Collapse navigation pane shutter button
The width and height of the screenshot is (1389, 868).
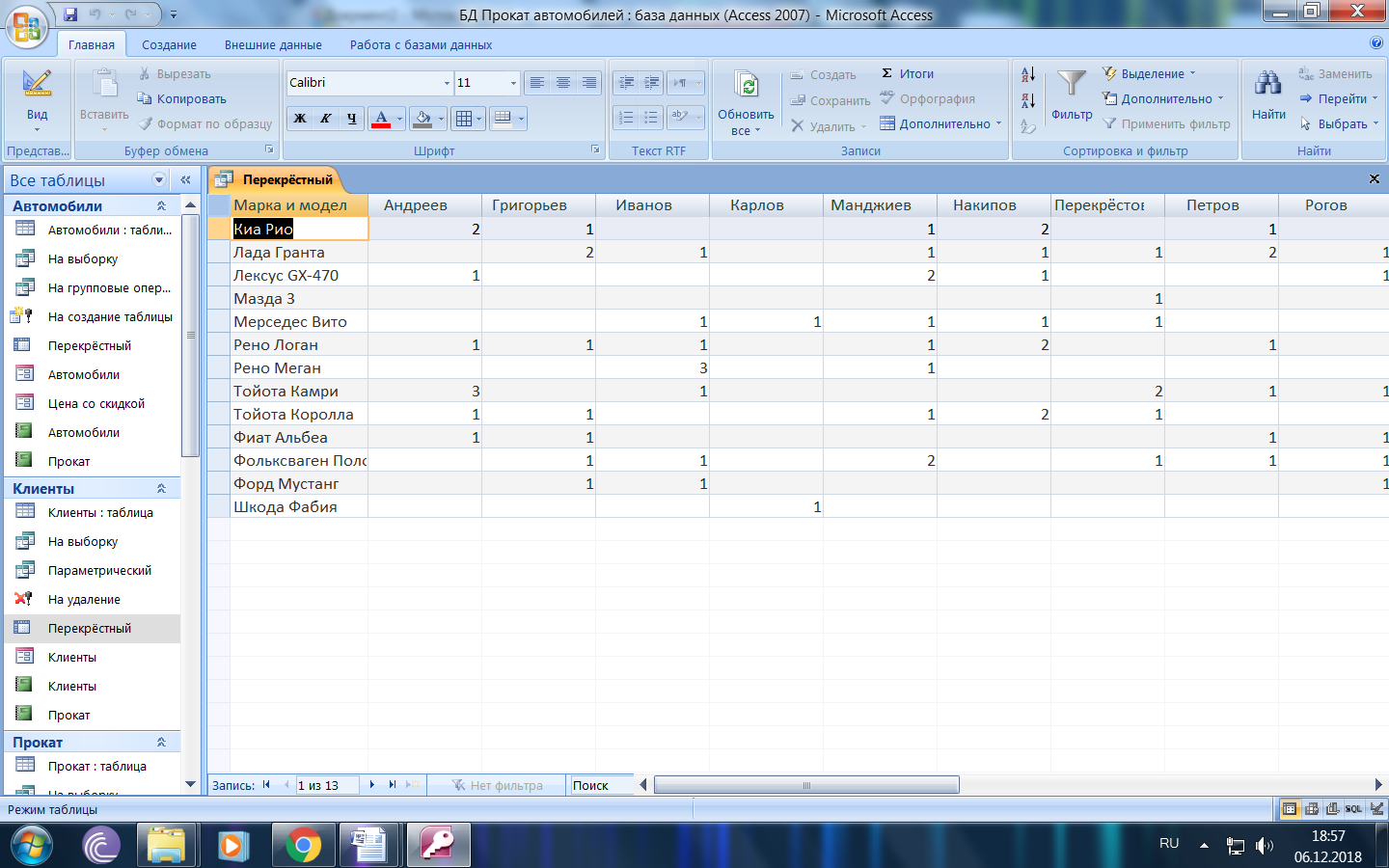tap(185, 180)
